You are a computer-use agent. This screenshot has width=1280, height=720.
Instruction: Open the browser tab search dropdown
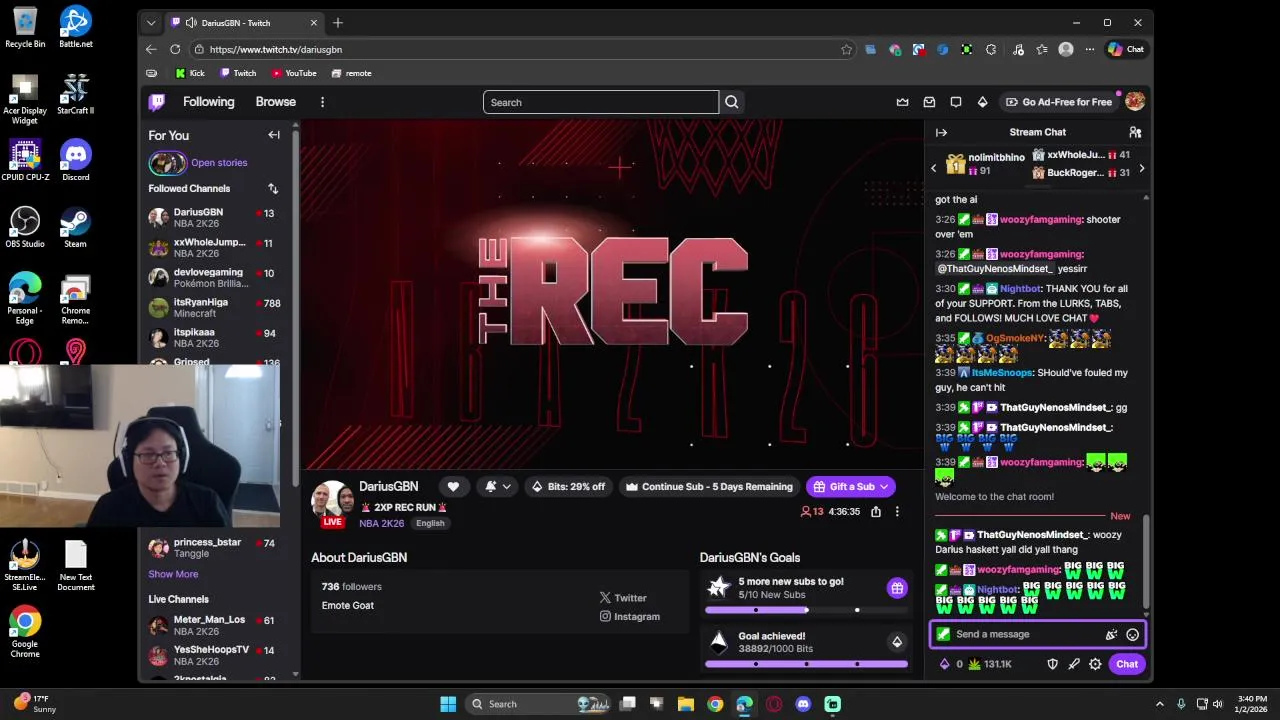pos(151,22)
